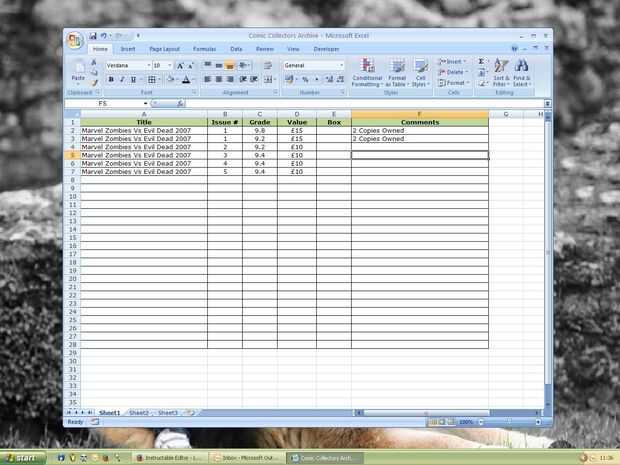This screenshot has height=465, width=620.
Task: Click the Decrease Decimal icon
Action: click(x=340, y=79)
